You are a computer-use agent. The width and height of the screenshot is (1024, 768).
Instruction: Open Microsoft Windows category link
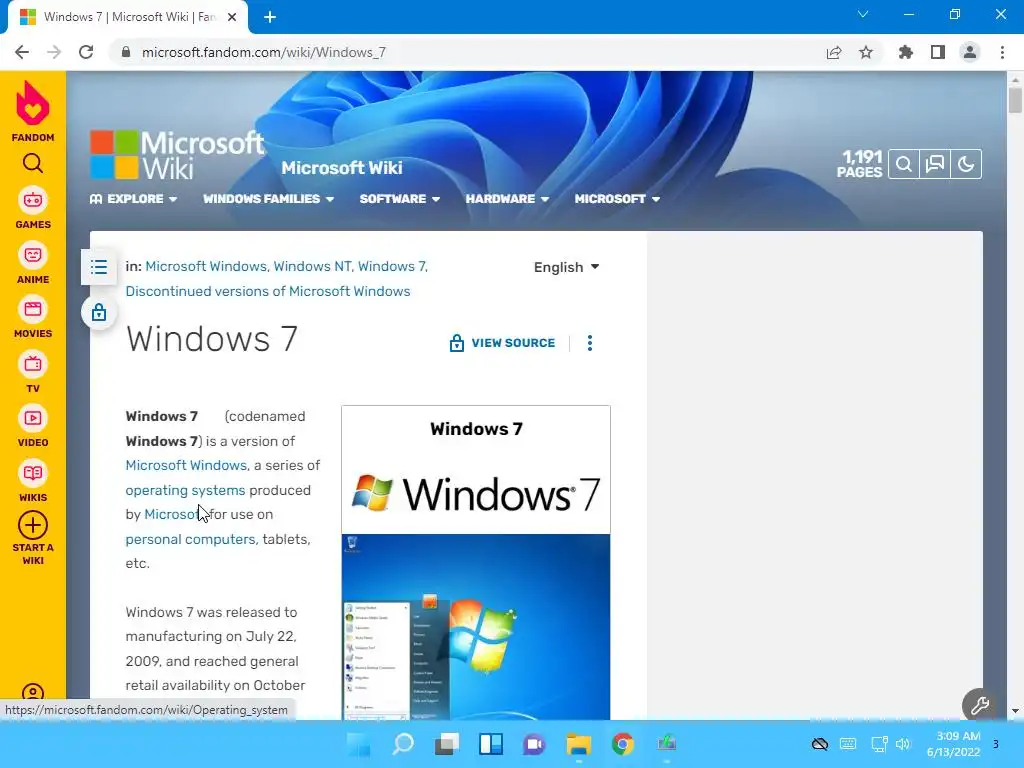pos(206,266)
